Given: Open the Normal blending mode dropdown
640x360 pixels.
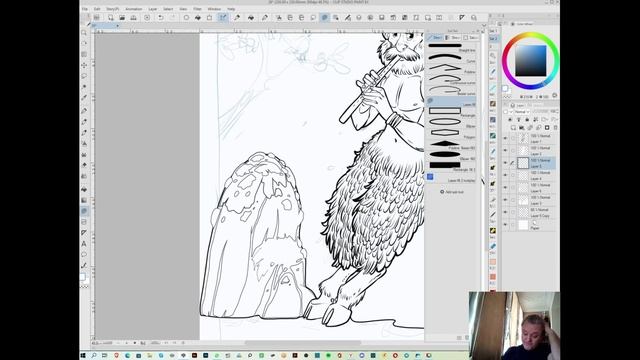Looking at the screenshot, I should pyautogui.click(x=522, y=111).
